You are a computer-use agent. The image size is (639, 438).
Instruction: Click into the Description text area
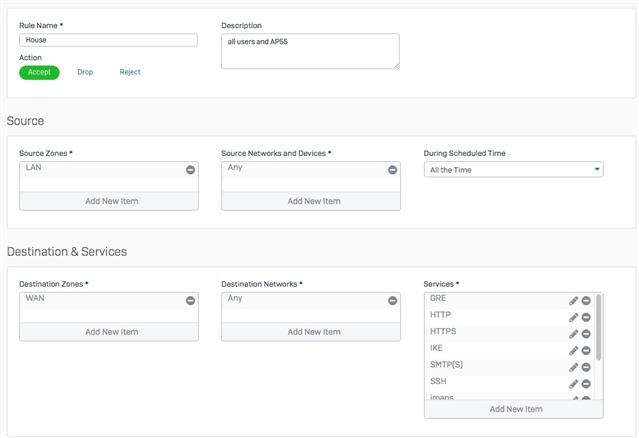coord(310,51)
